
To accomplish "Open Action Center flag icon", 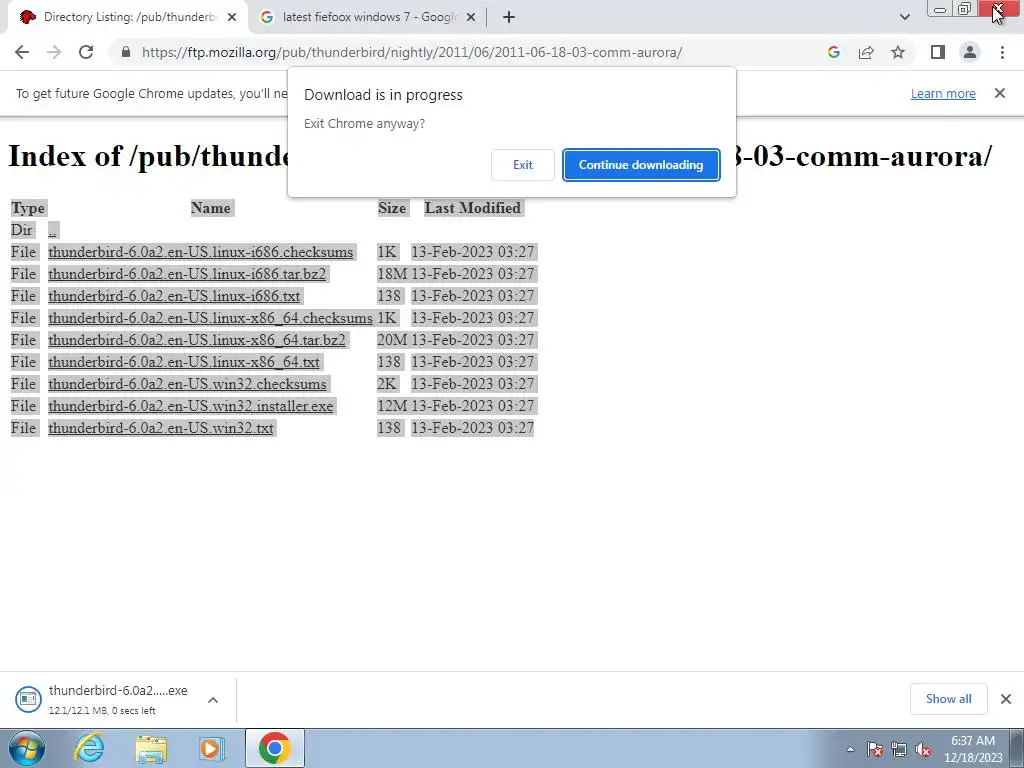I will coord(875,750).
